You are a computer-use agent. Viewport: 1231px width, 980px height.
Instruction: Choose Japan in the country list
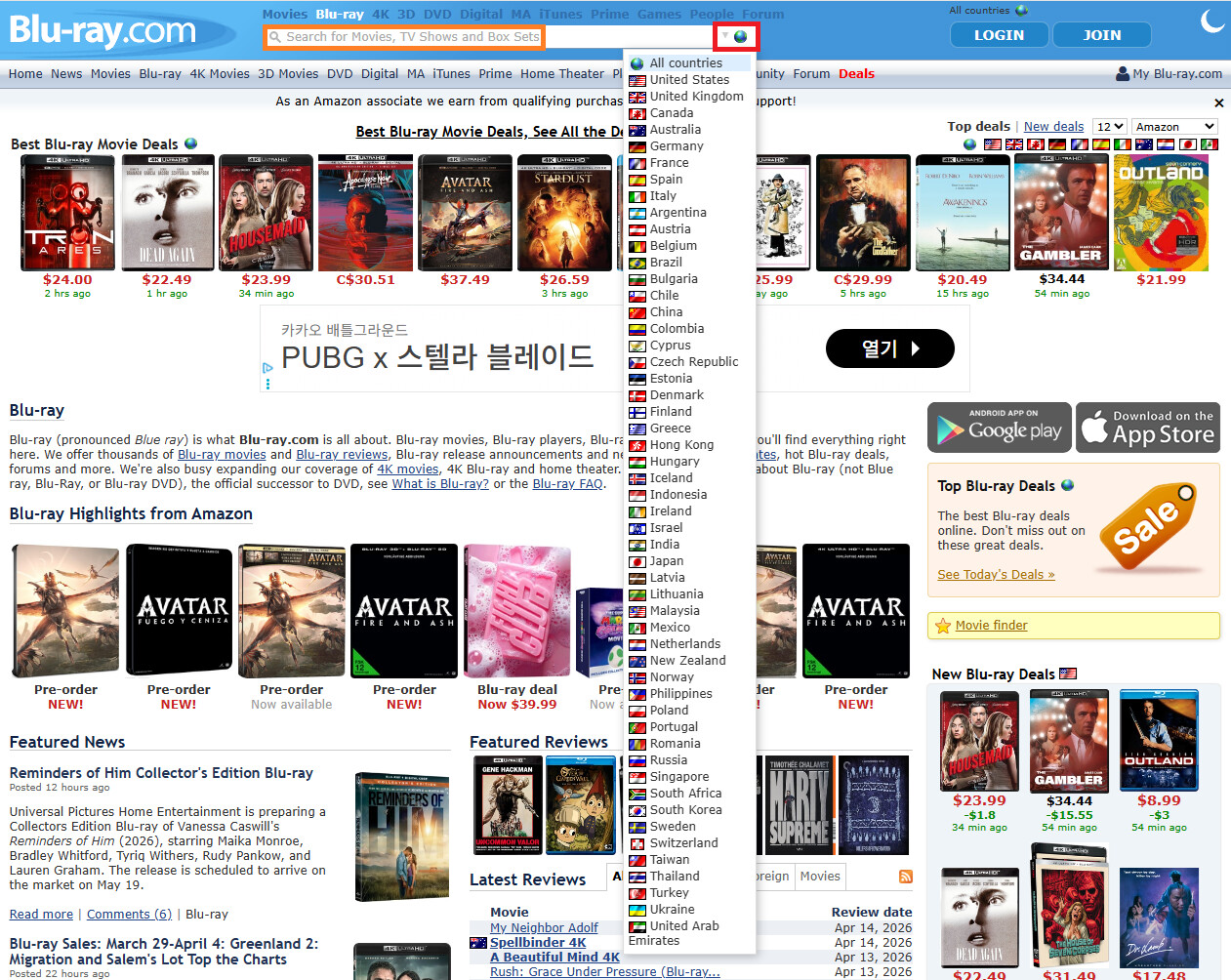[x=689, y=560]
